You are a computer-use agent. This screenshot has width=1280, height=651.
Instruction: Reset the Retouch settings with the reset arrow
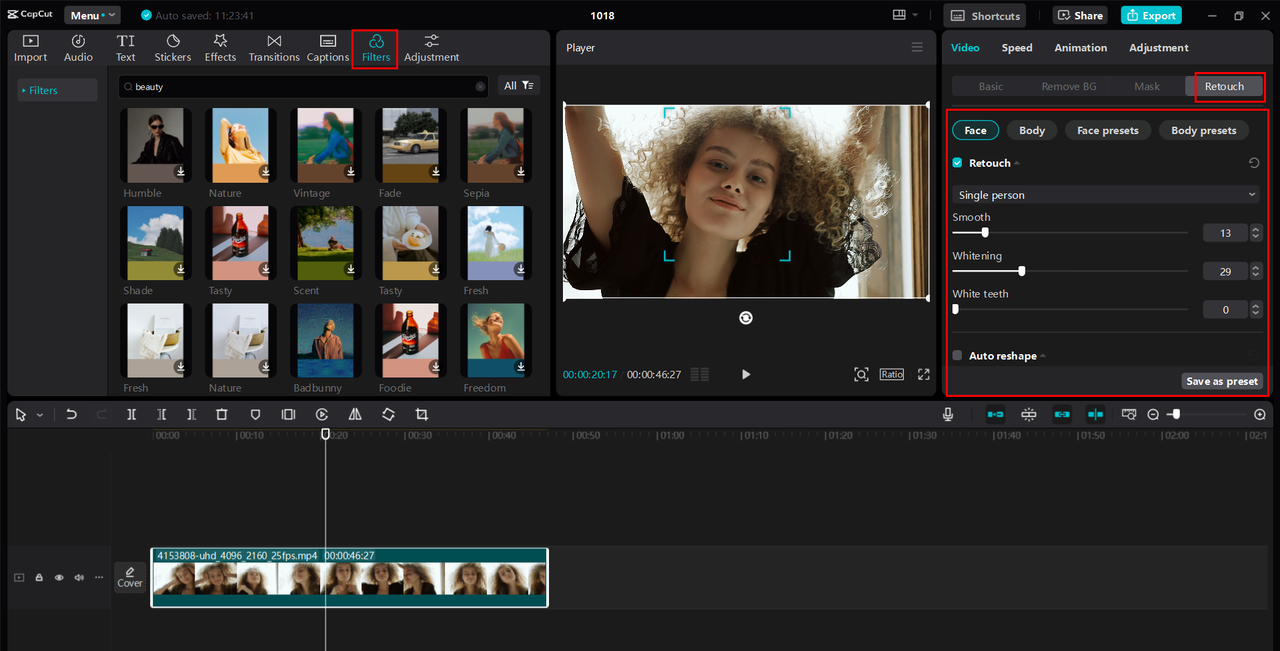[x=1254, y=163]
